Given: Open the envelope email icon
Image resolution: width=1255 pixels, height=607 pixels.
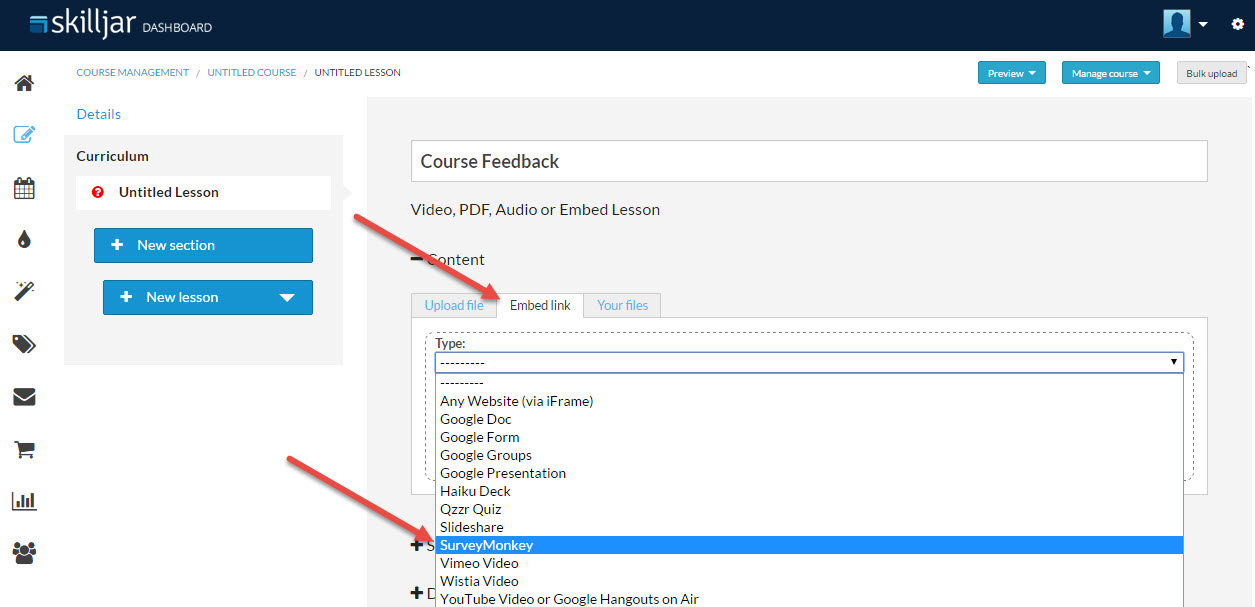Looking at the screenshot, I should point(24,397).
